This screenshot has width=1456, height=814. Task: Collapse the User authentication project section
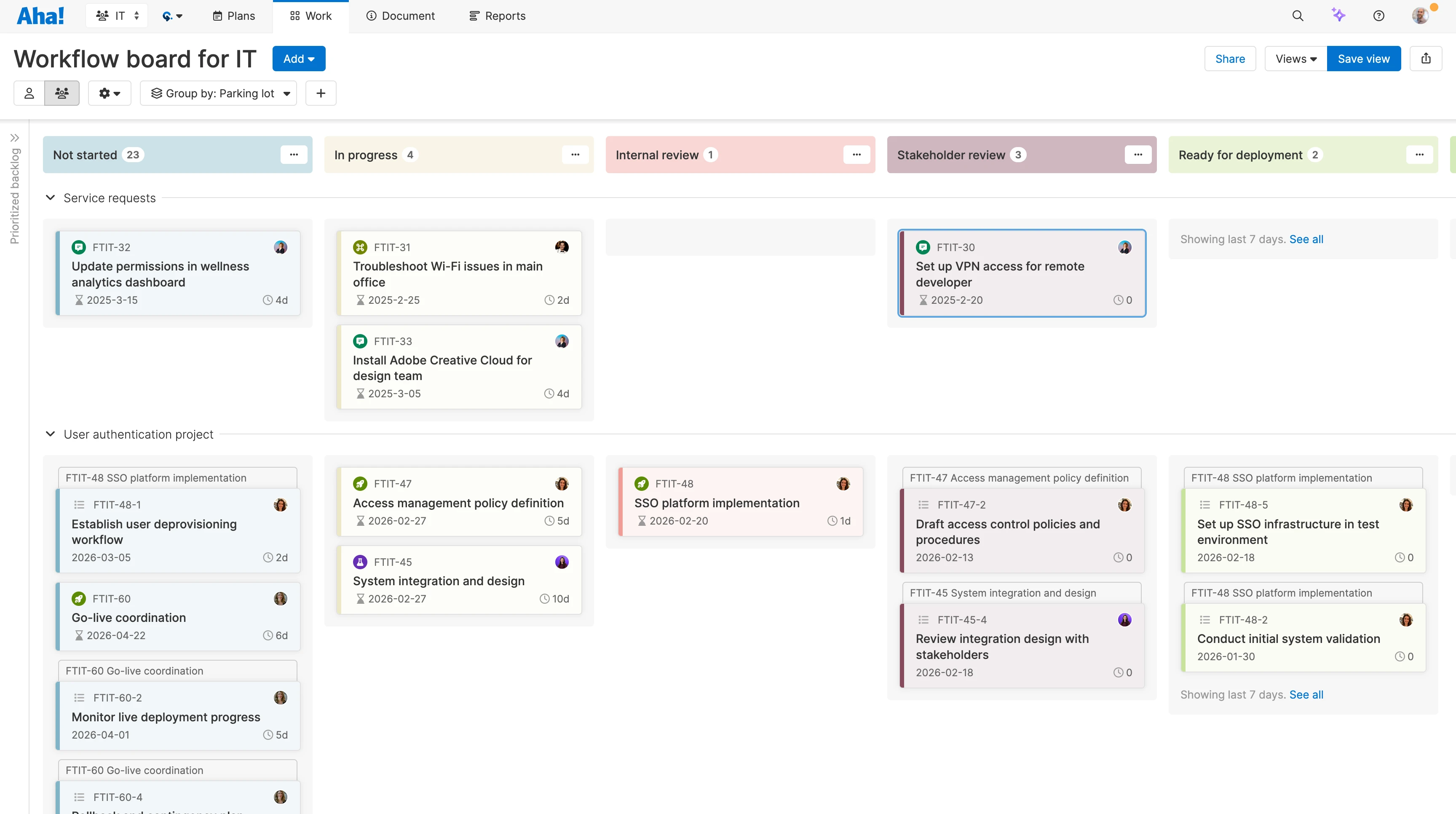[50, 434]
